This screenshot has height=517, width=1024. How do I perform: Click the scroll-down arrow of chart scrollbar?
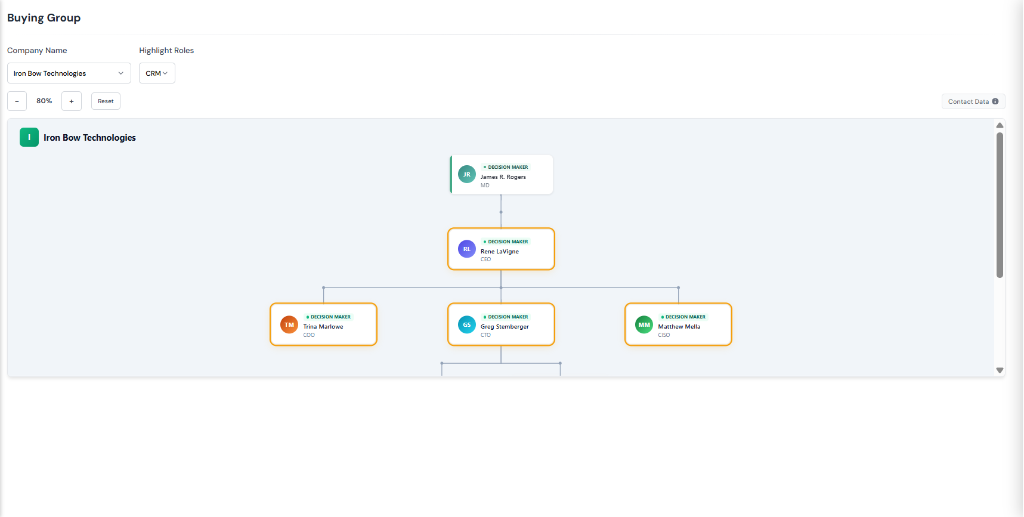coord(999,370)
